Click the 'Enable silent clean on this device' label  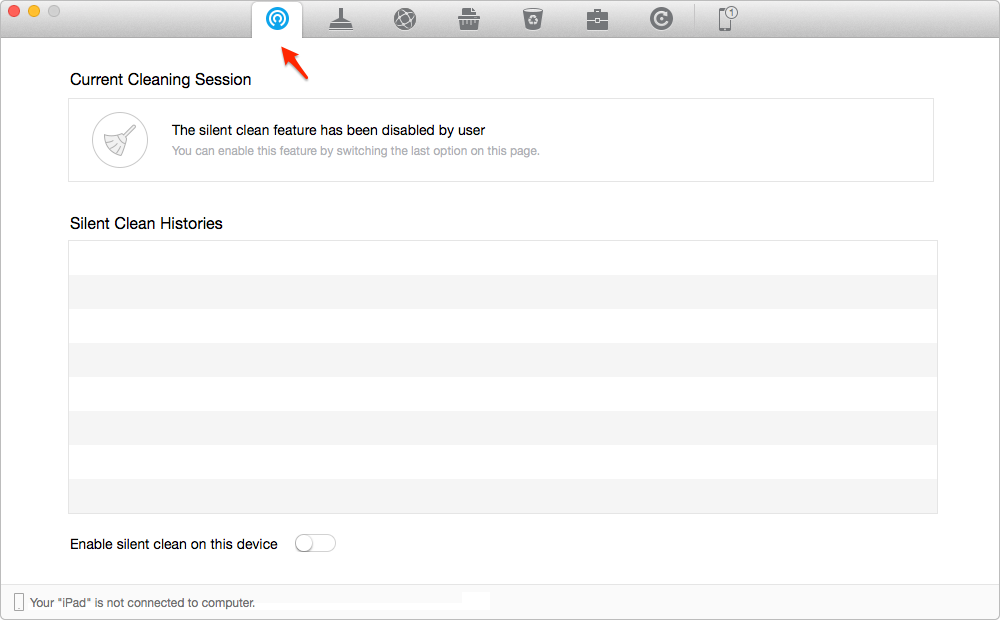[173, 544]
